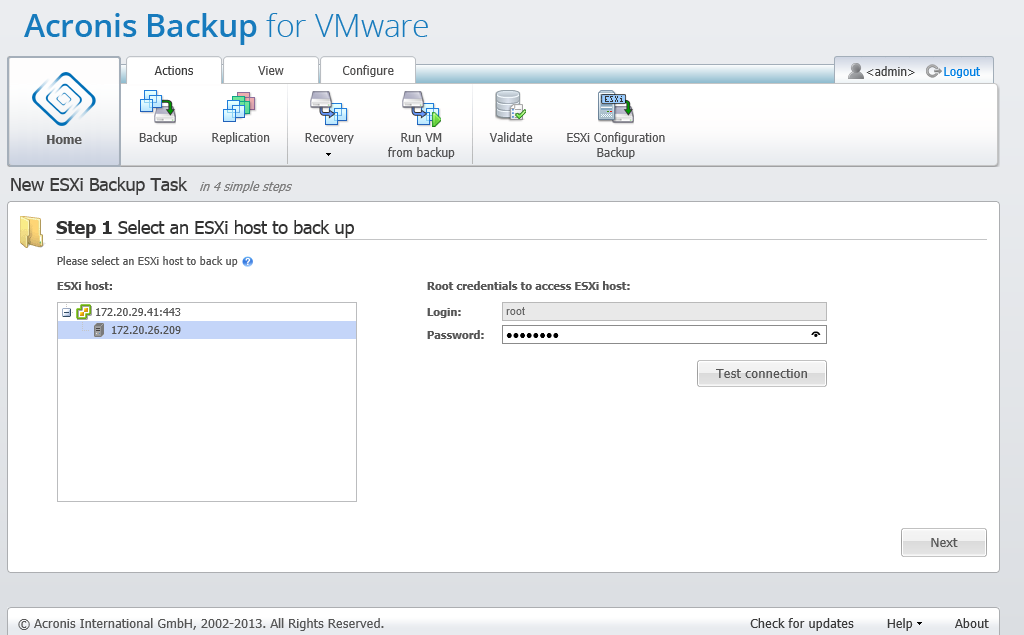Open the Recovery action
This screenshot has width=1024, height=635.
click(x=328, y=118)
